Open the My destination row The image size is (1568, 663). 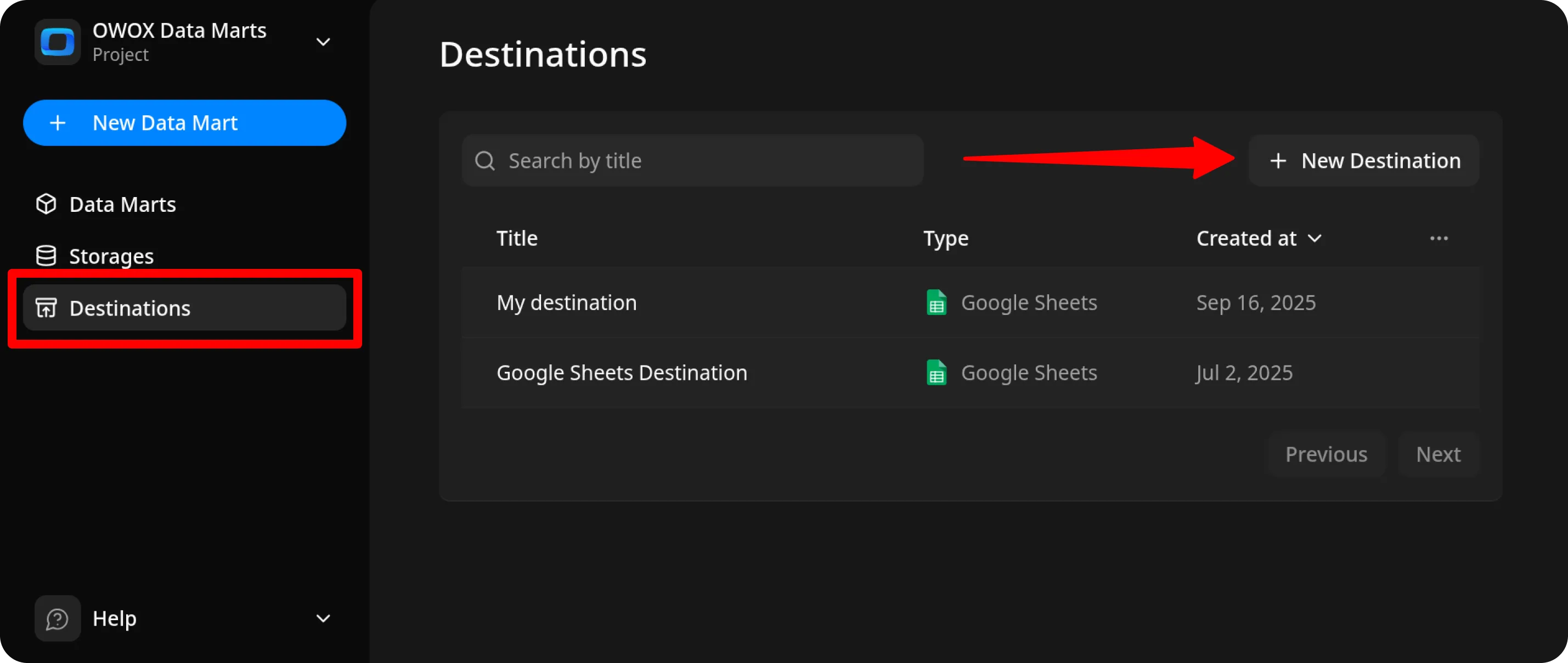coord(566,302)
